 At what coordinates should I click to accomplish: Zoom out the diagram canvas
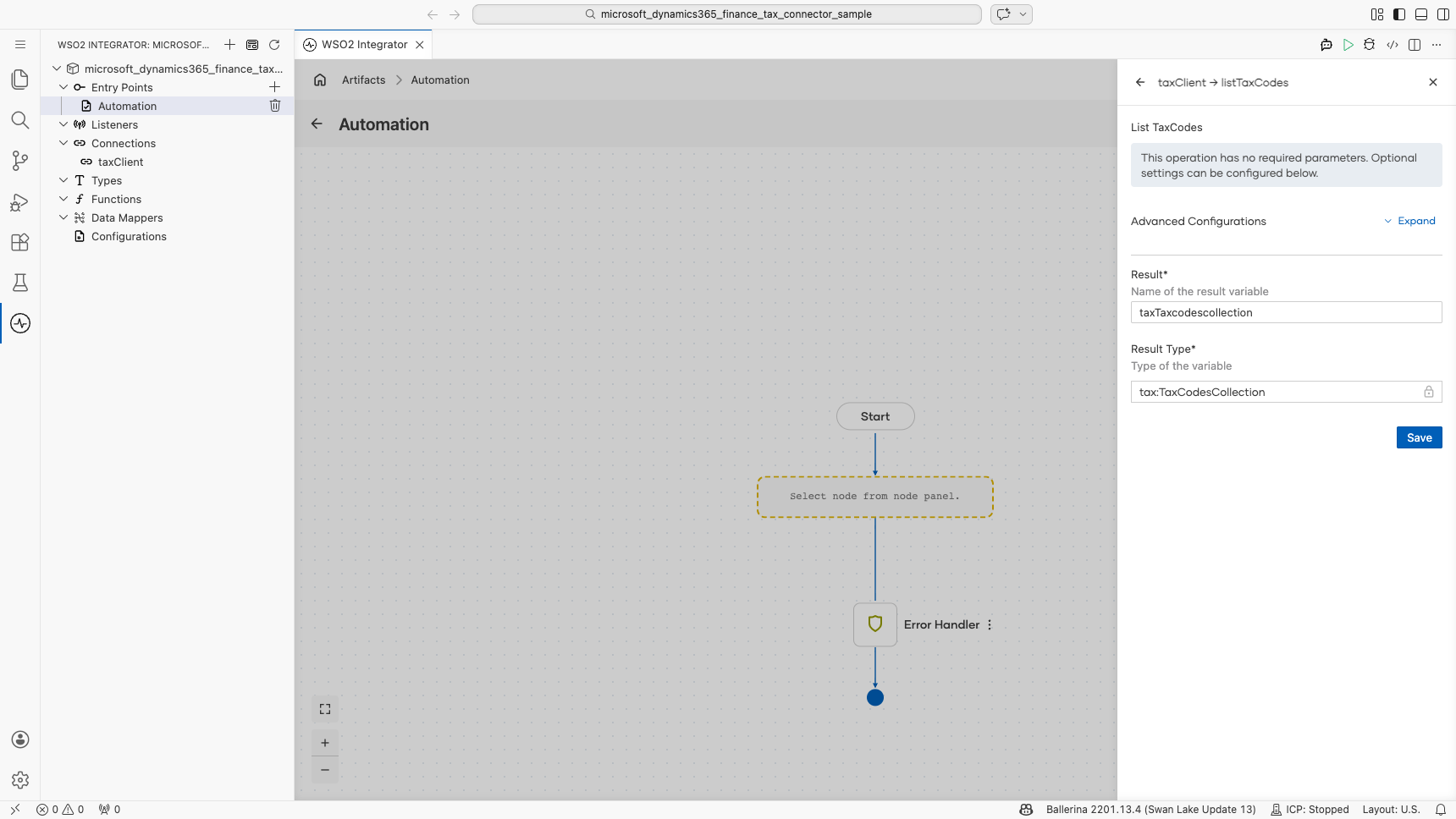[325, 770]
